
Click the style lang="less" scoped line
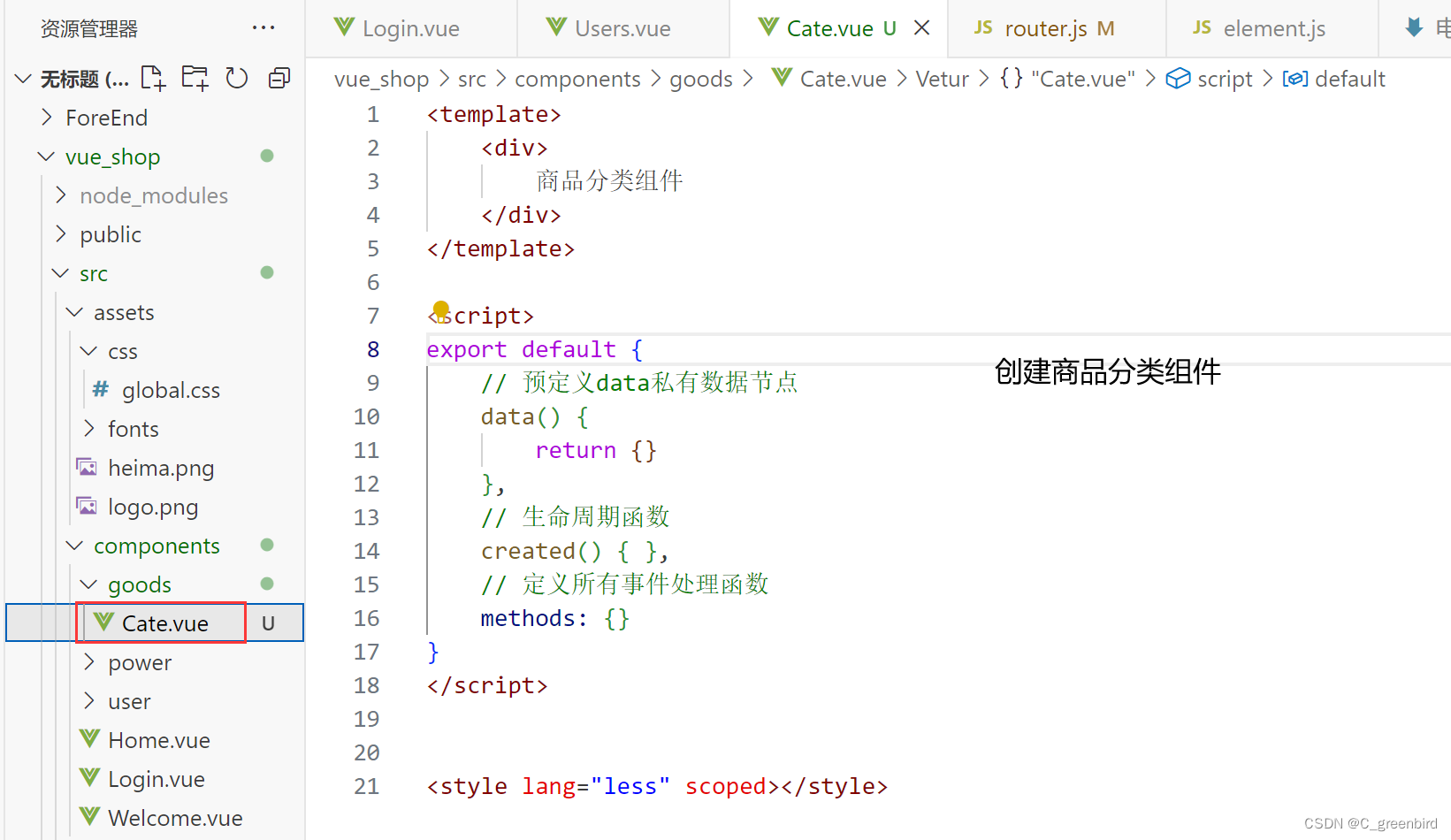pyautogui.click(x=657, y=786)
